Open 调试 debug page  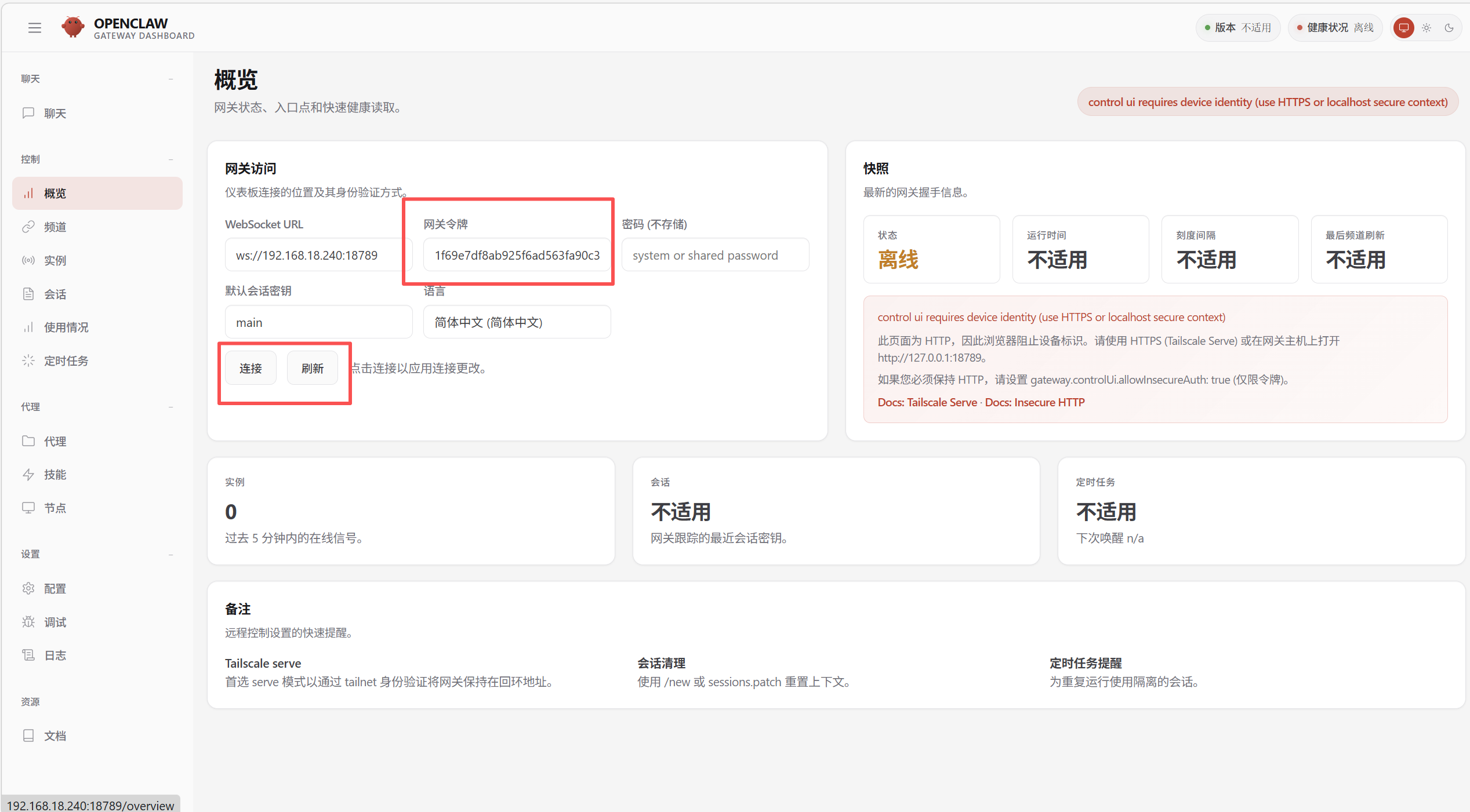tap(55, 622)
